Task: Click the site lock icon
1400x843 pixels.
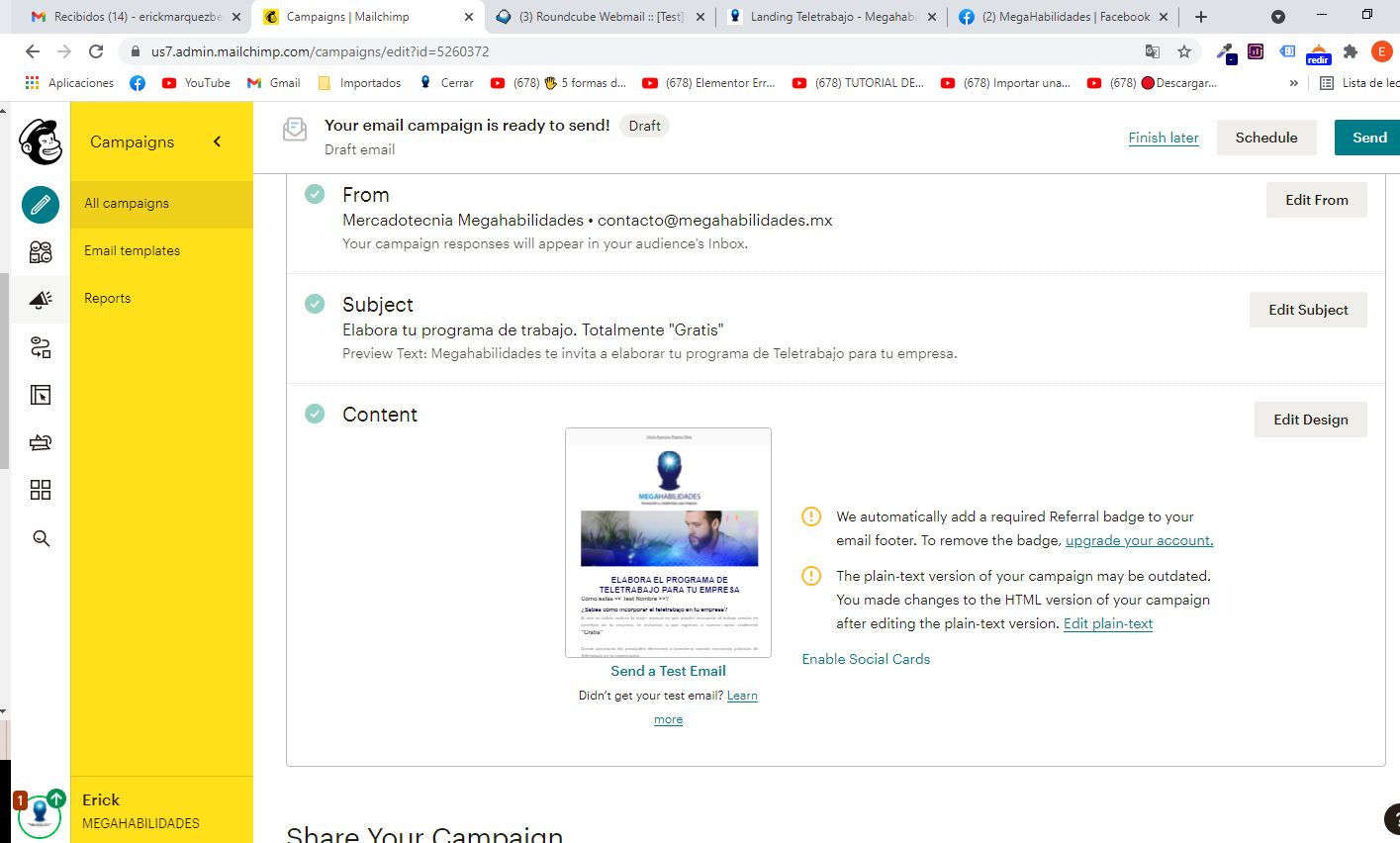Action: click(x=136, y=51)
